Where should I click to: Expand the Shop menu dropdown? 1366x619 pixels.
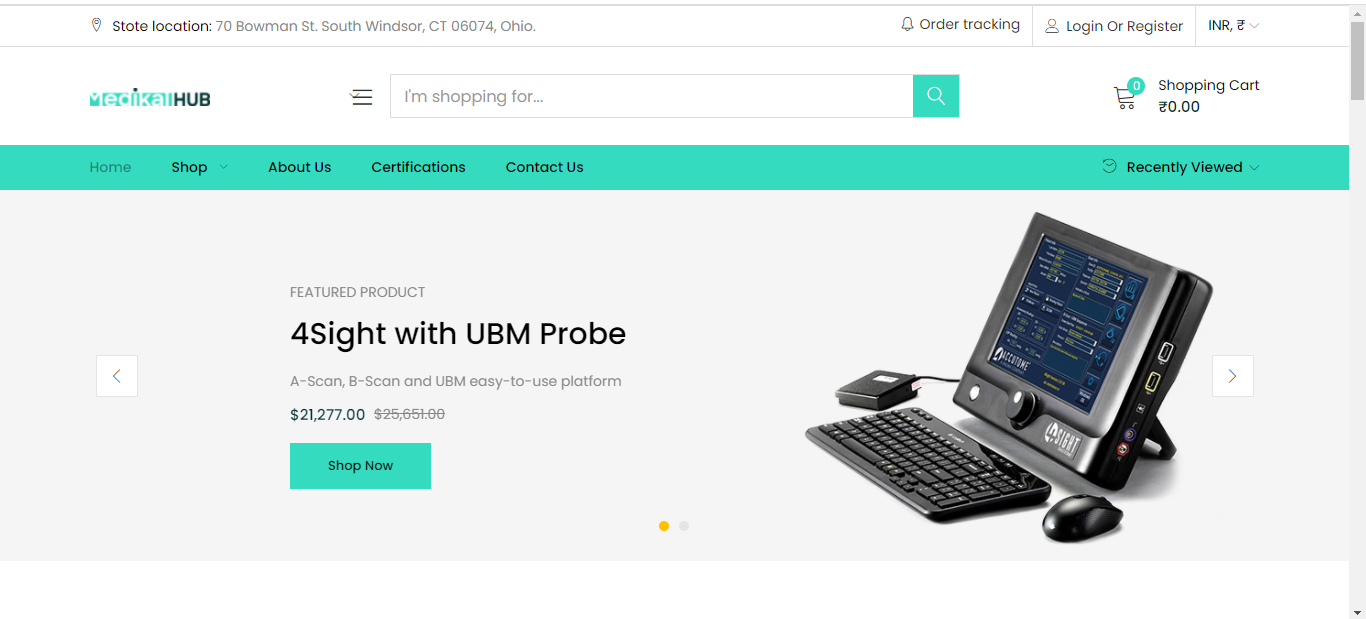point(200,167)
